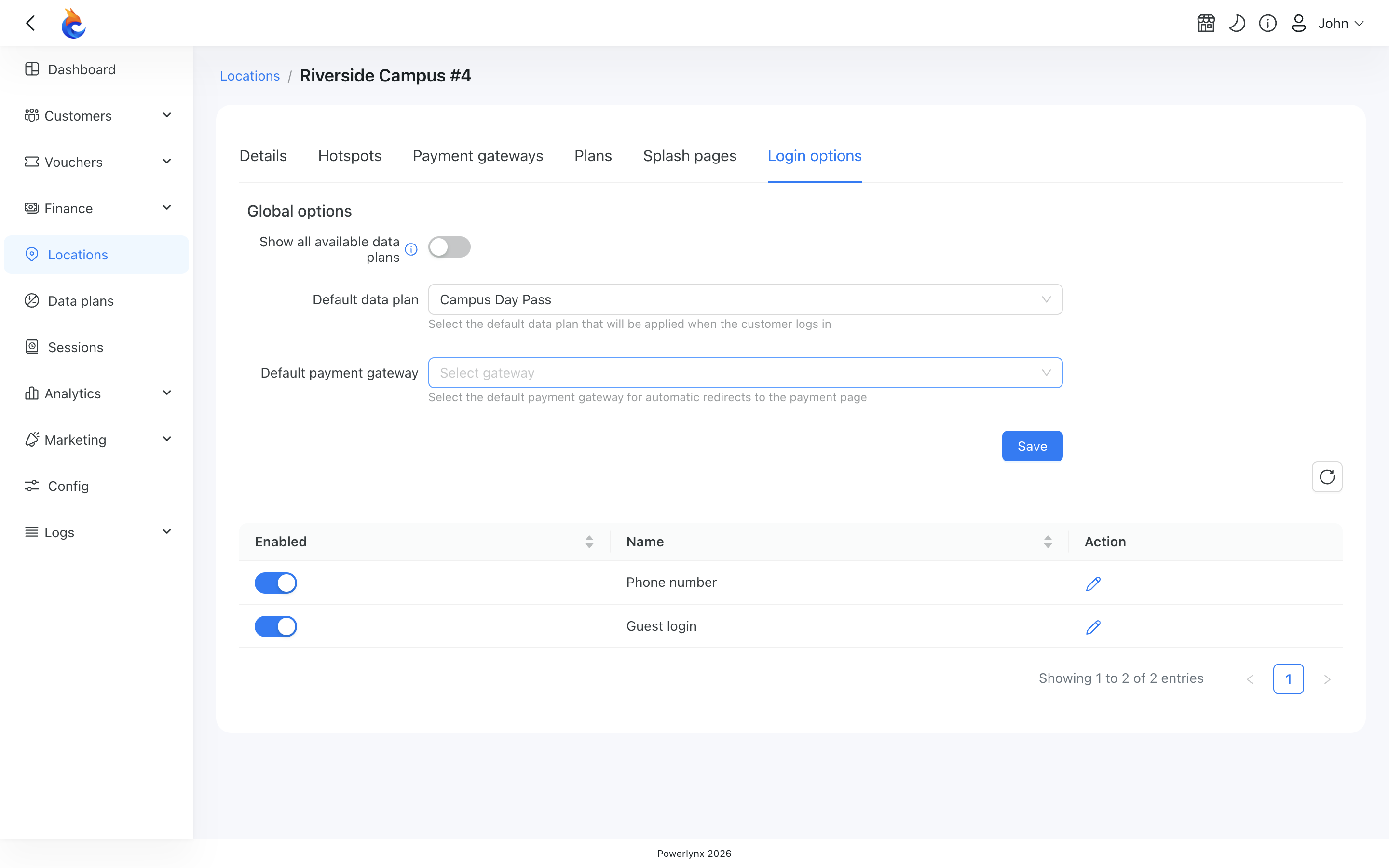Switch to the Splash pages tab
The width and height of the screenshot is (1389, 868).
[689, 156]
